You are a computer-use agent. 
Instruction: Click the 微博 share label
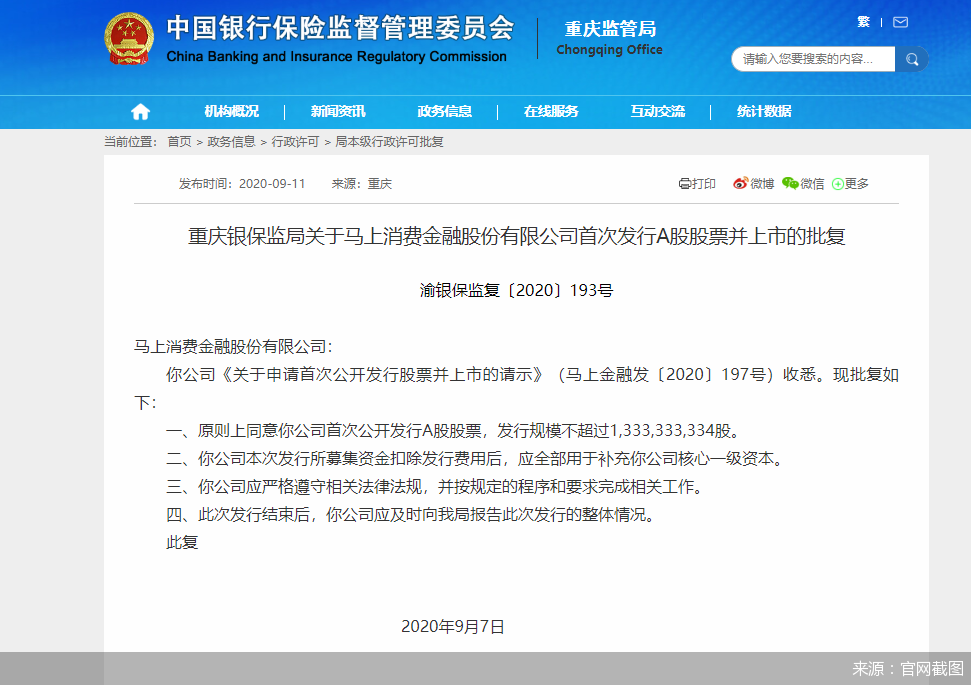pyautogui.click(x=762, y=184)
